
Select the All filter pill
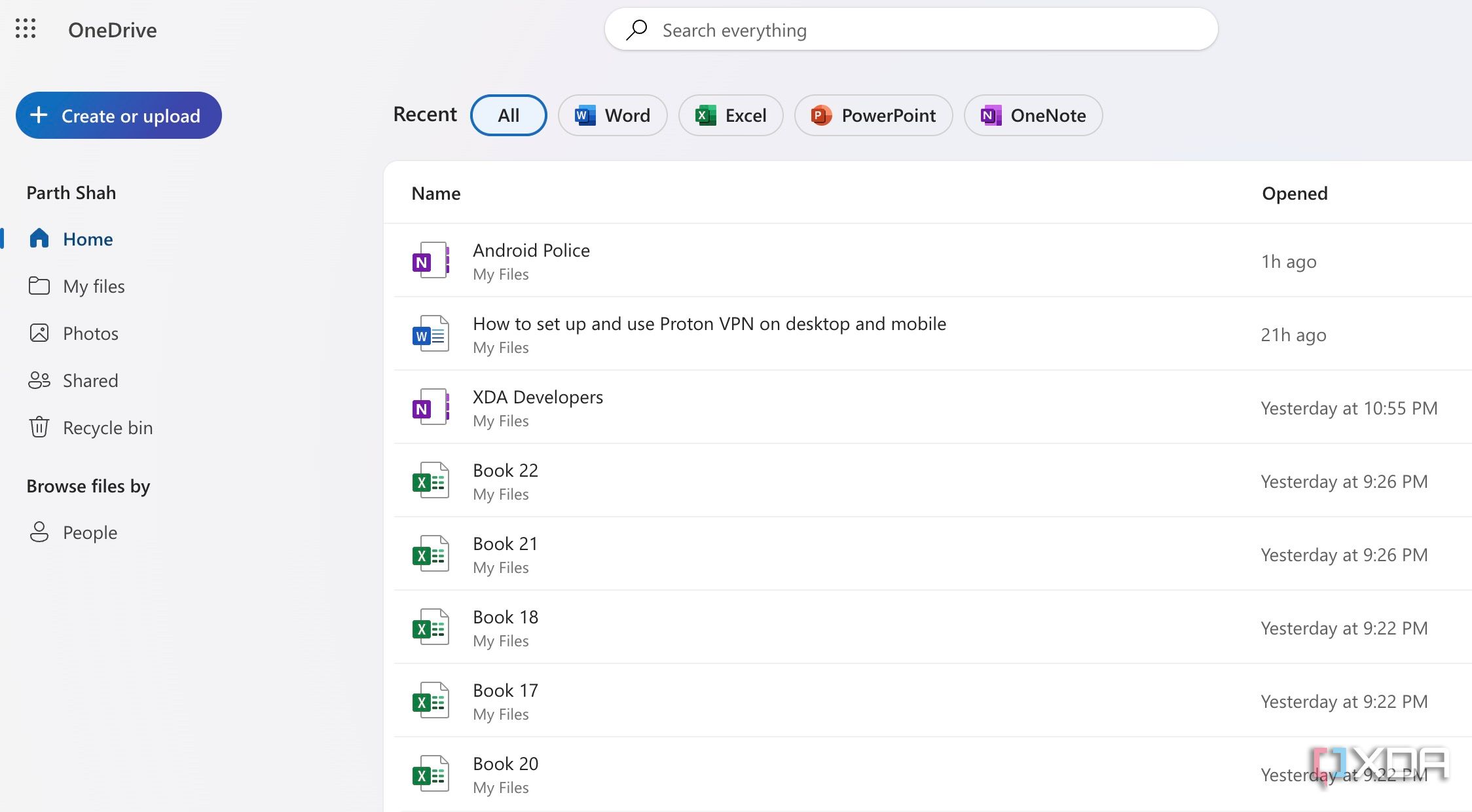[x=508, y=115]
